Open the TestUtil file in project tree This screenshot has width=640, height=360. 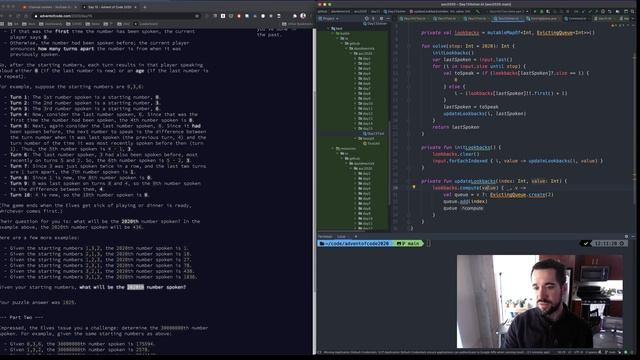point(372,143)
